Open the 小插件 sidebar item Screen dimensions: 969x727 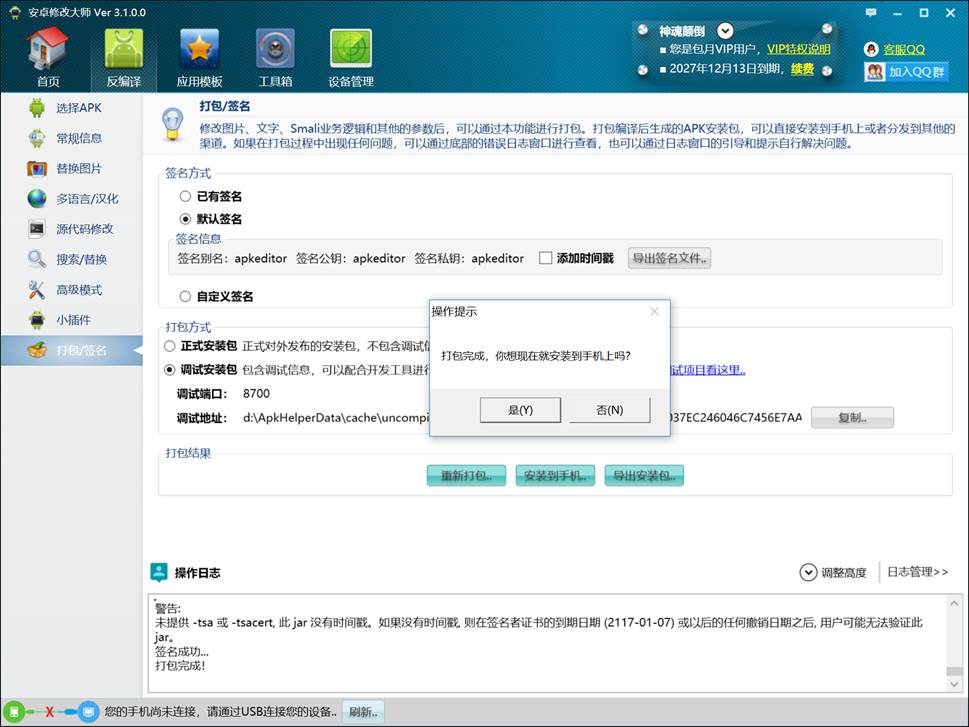coord(72,320)
